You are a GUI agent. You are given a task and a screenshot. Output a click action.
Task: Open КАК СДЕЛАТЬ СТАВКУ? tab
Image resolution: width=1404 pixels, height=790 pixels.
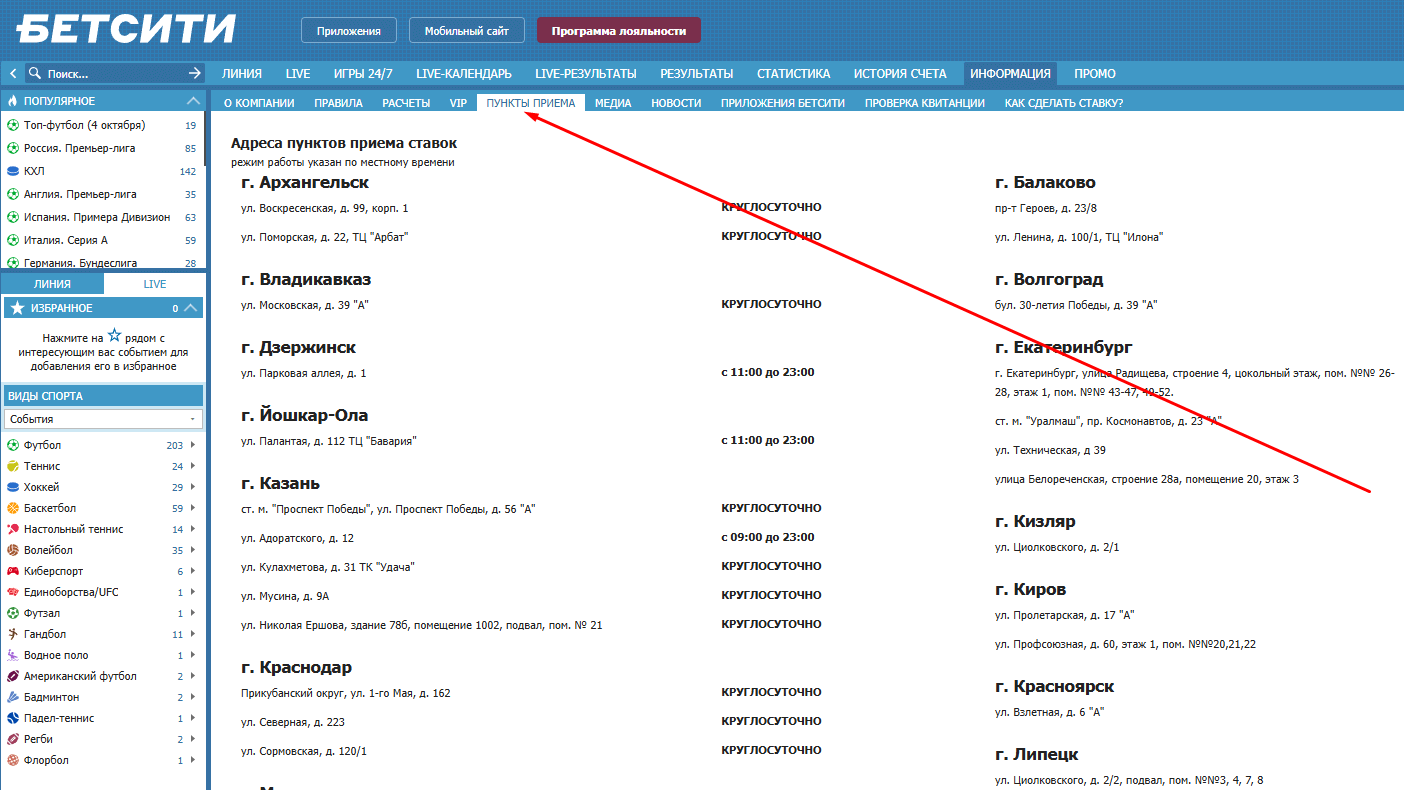tap(1064, 103)
